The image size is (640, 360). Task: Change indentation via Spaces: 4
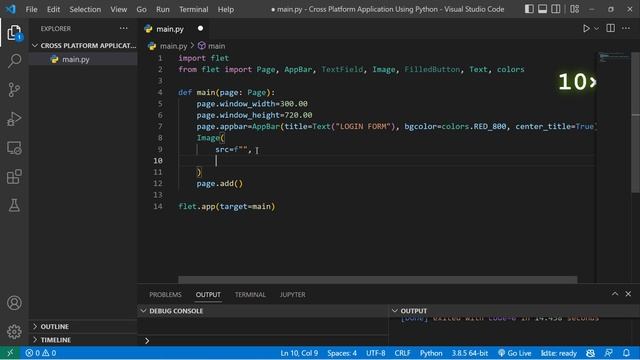(x=342, y=353)
